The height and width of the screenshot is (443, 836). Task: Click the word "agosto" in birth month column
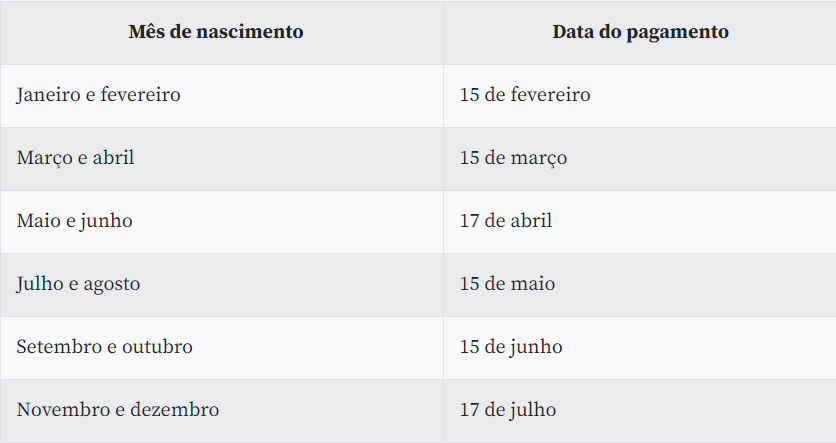[x=111, y=284]
